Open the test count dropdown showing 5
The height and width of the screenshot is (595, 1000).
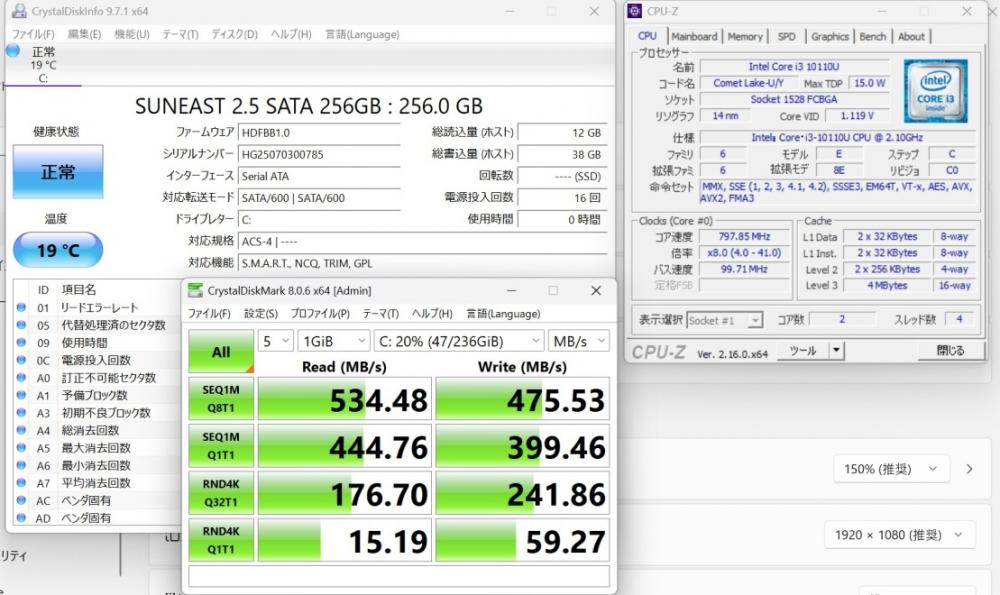coord(275,341)
